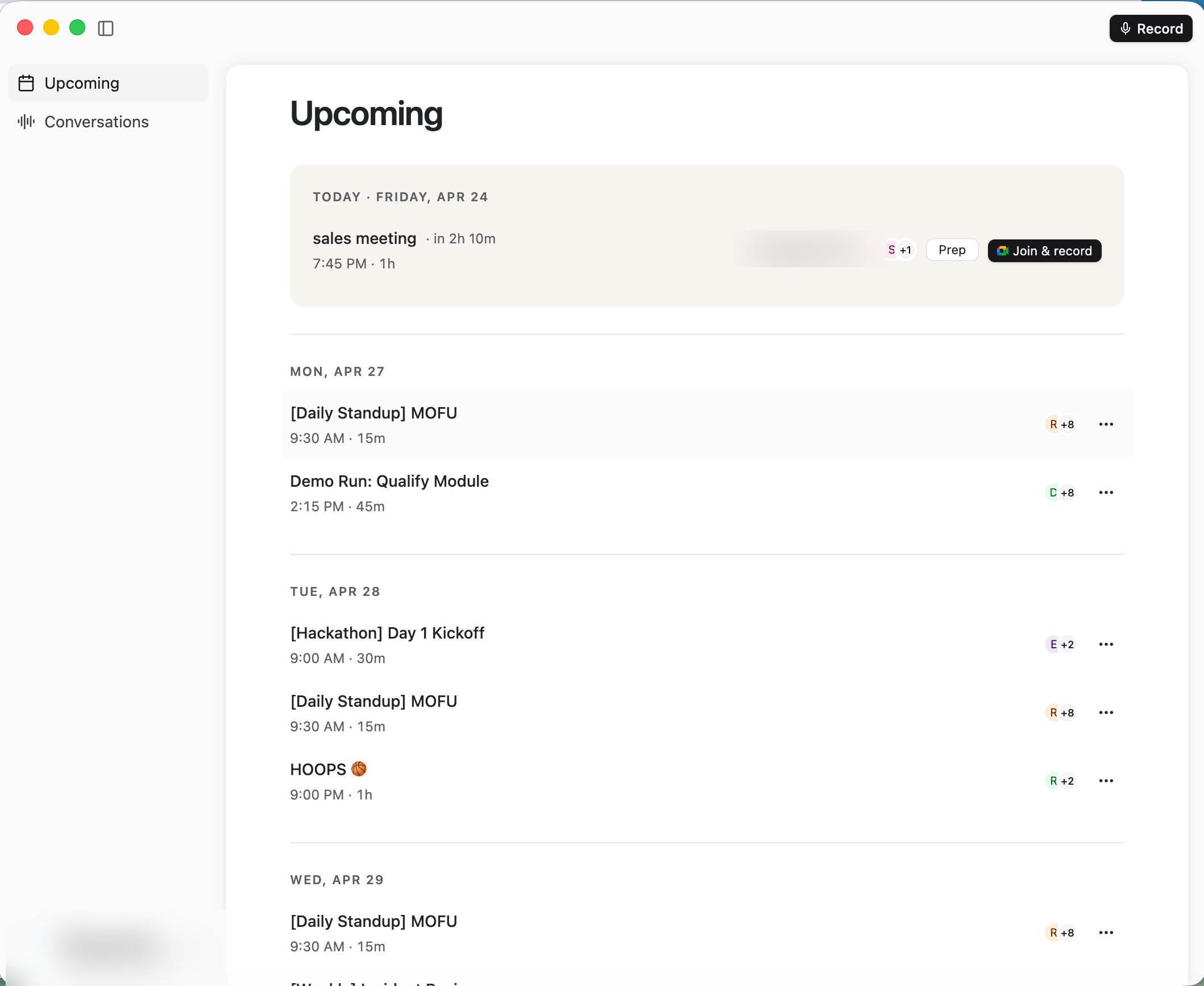Click the 2:15 PM · 45m time text
This screenshot has width=1204, height=986.
[337, 507]
